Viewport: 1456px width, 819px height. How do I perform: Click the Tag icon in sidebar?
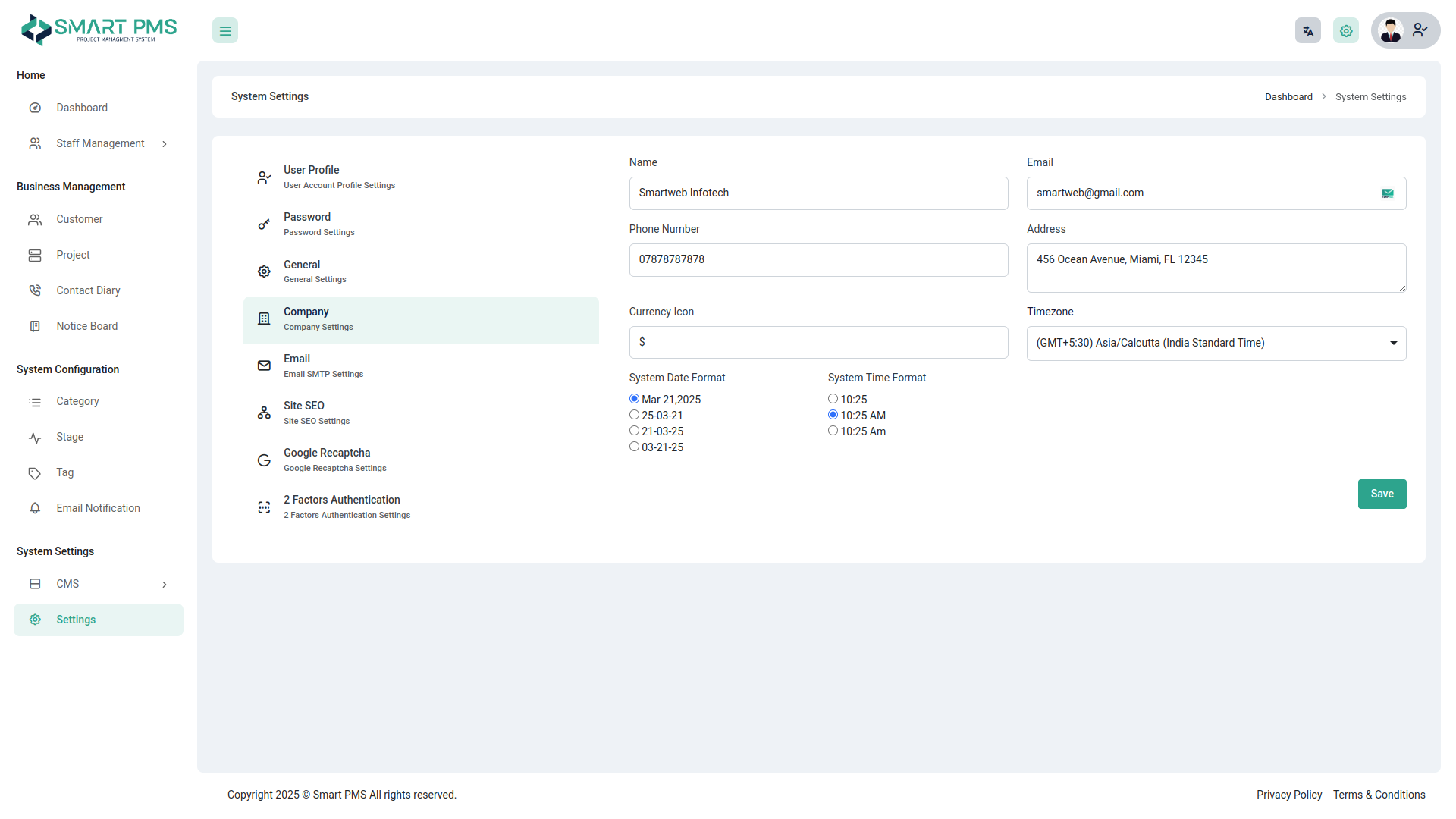click(35, 473)
